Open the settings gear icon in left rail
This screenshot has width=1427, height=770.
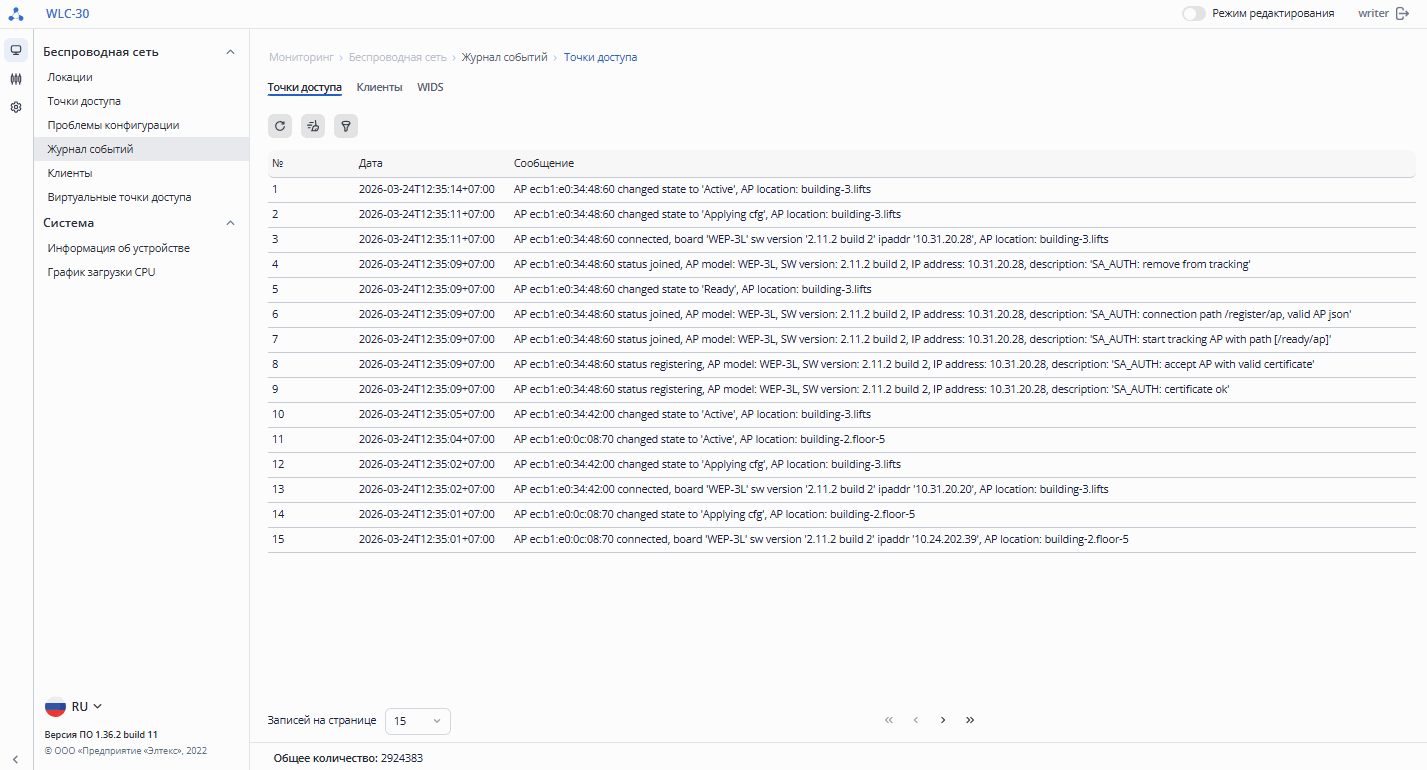(16, 107)
